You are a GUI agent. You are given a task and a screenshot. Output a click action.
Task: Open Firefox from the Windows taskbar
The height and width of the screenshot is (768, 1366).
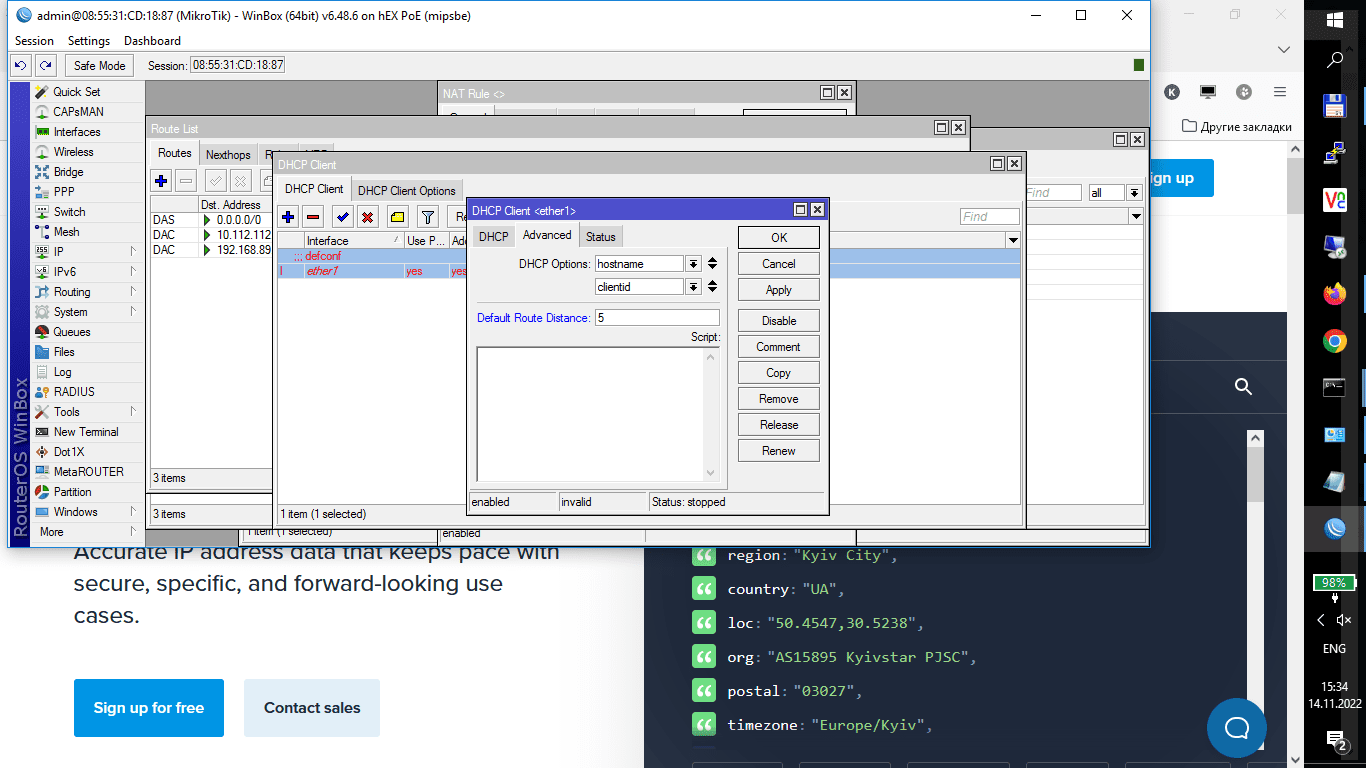(1334, 294)
